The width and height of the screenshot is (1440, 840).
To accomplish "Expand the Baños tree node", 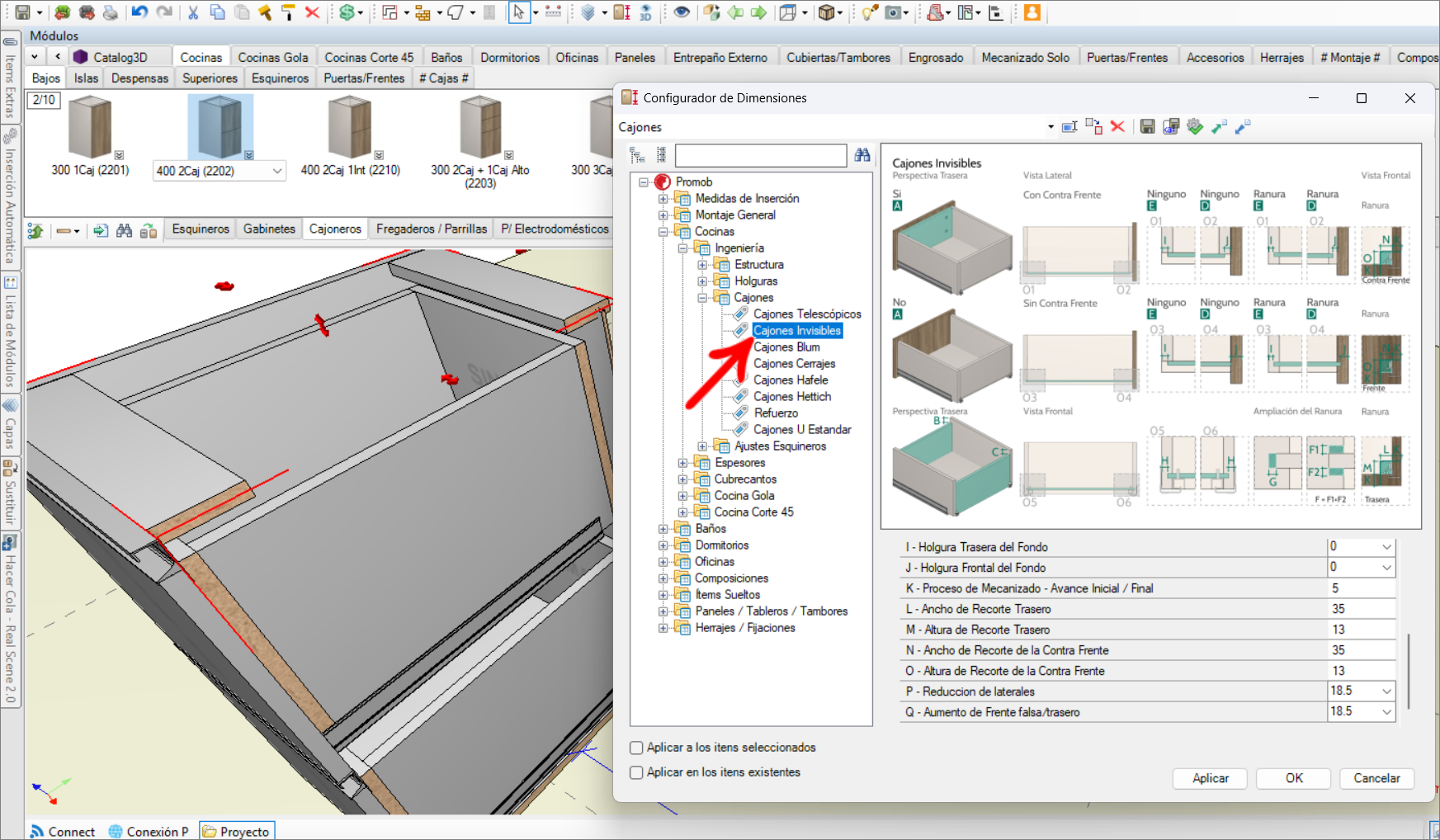I will pyautogui.click(x=663, y=529).
